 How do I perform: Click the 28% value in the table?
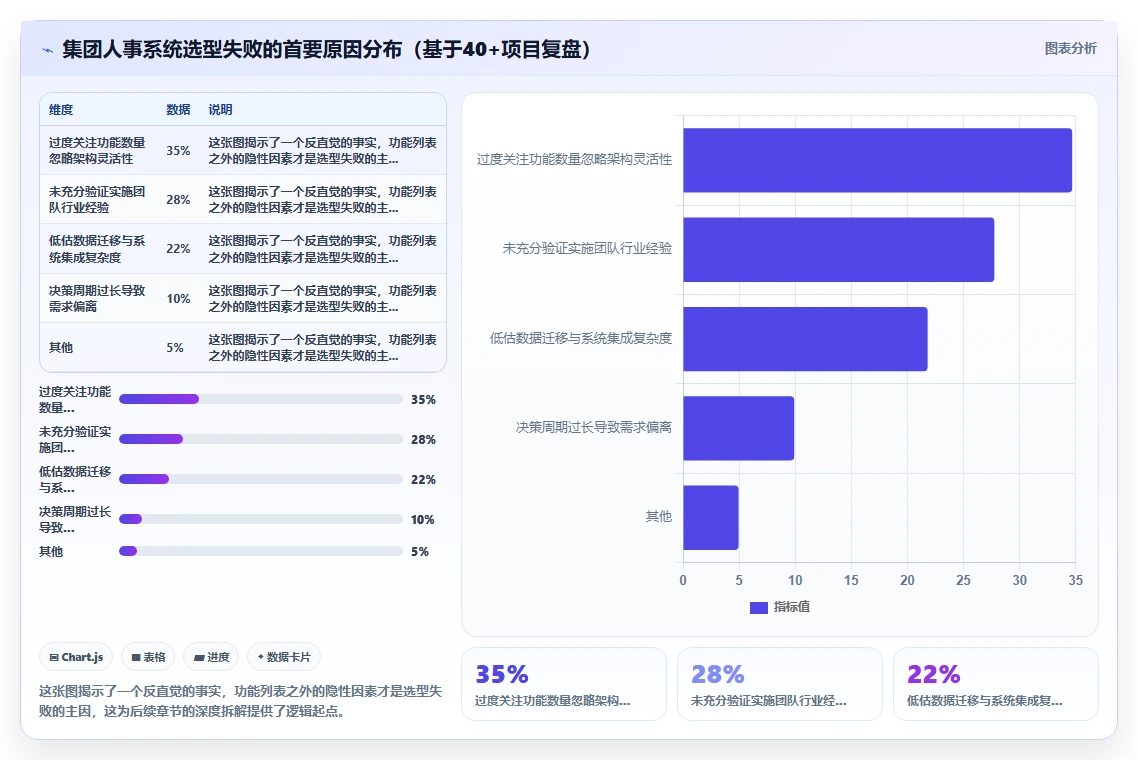[x=179, y=200]
